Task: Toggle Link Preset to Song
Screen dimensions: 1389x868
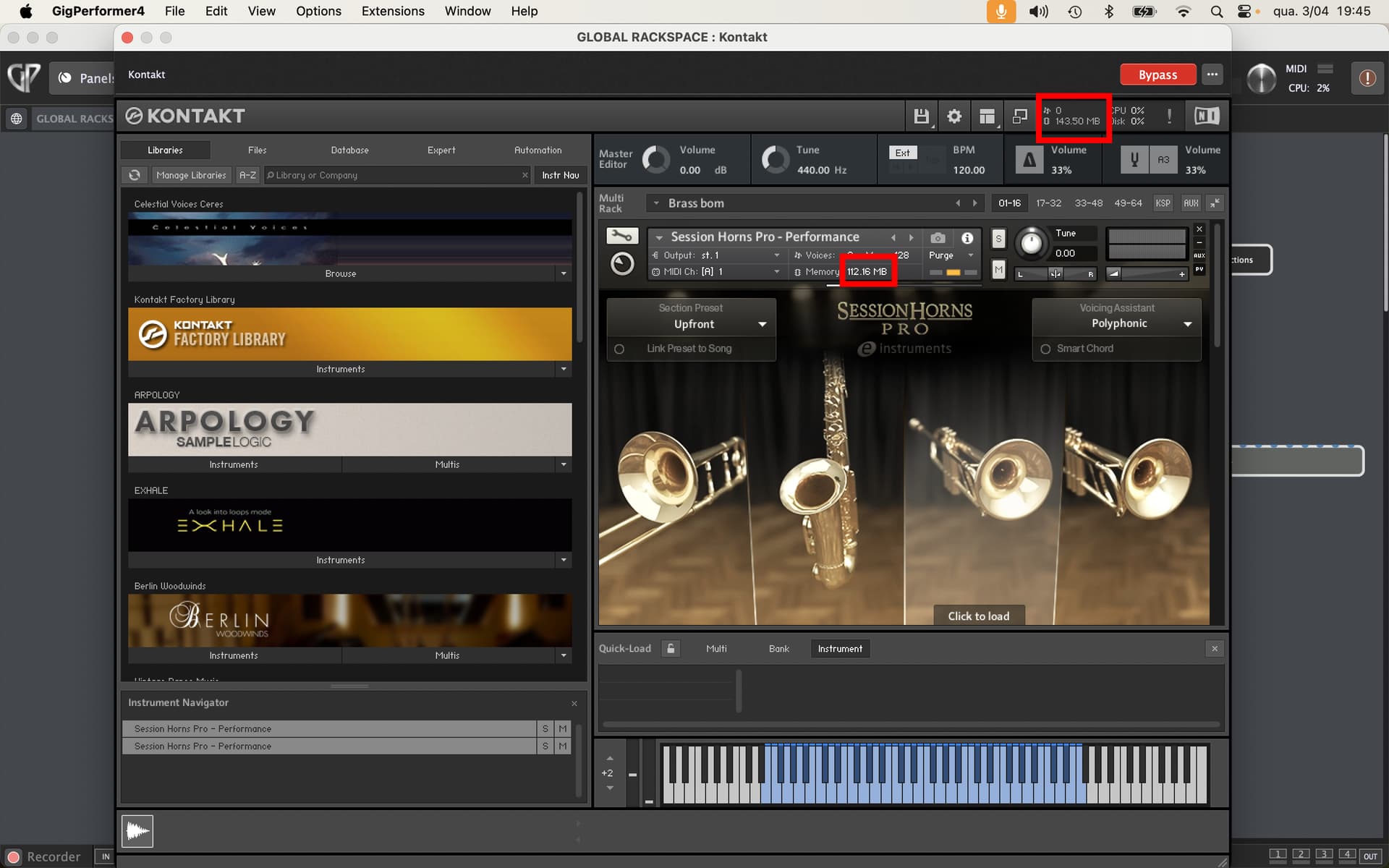Action: (x=619, y=349)
